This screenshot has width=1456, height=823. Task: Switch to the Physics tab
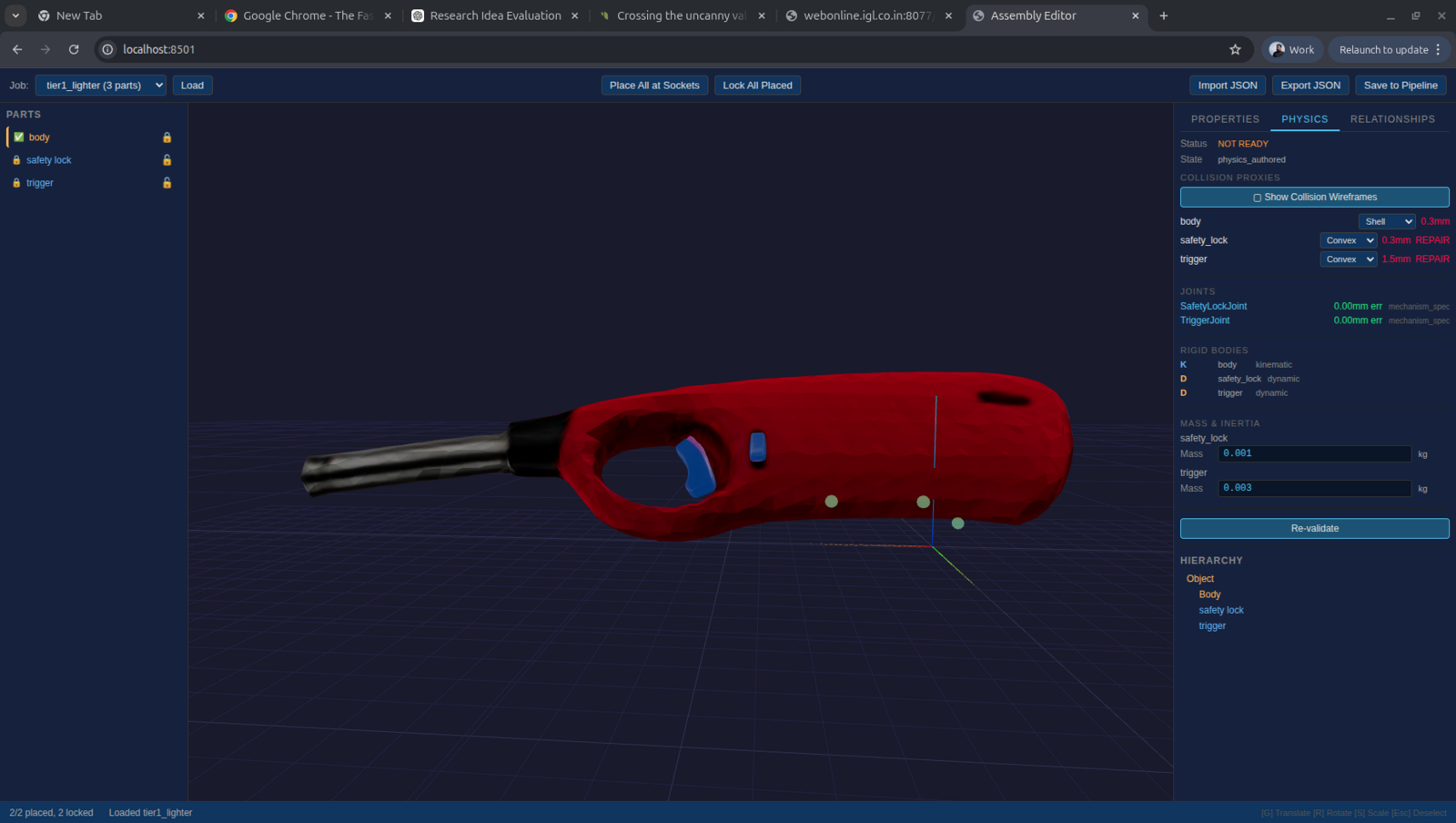(x=1305, y=119)
